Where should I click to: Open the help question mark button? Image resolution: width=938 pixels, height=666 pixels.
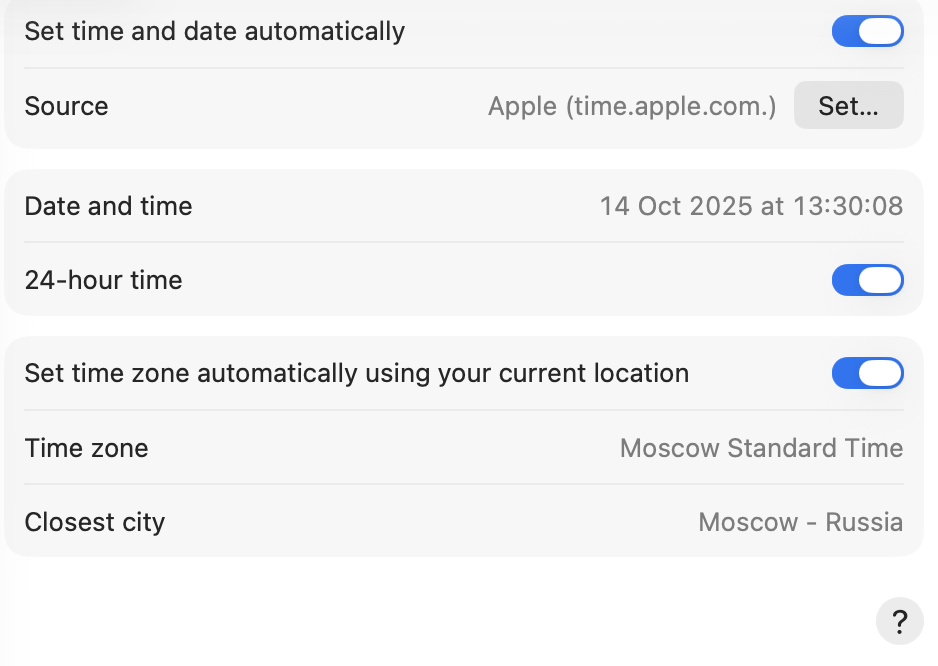coord(899,622)
